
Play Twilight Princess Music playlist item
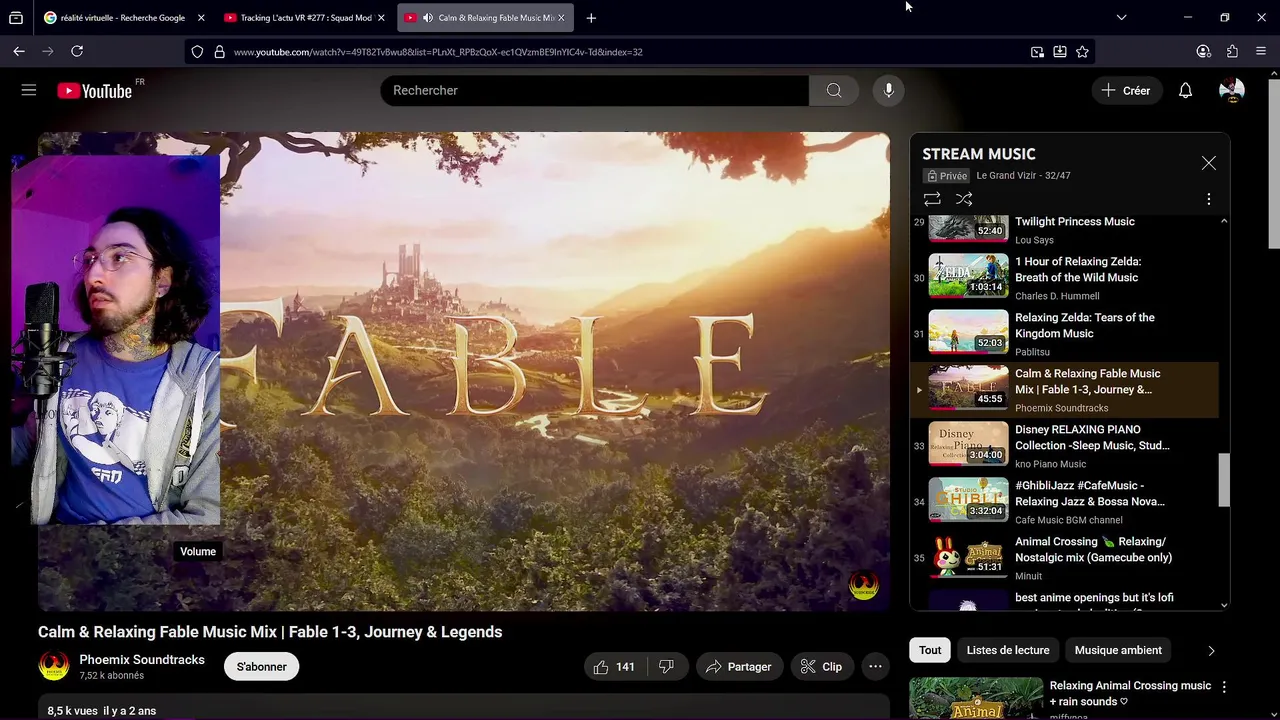(x=1064, y=228)
